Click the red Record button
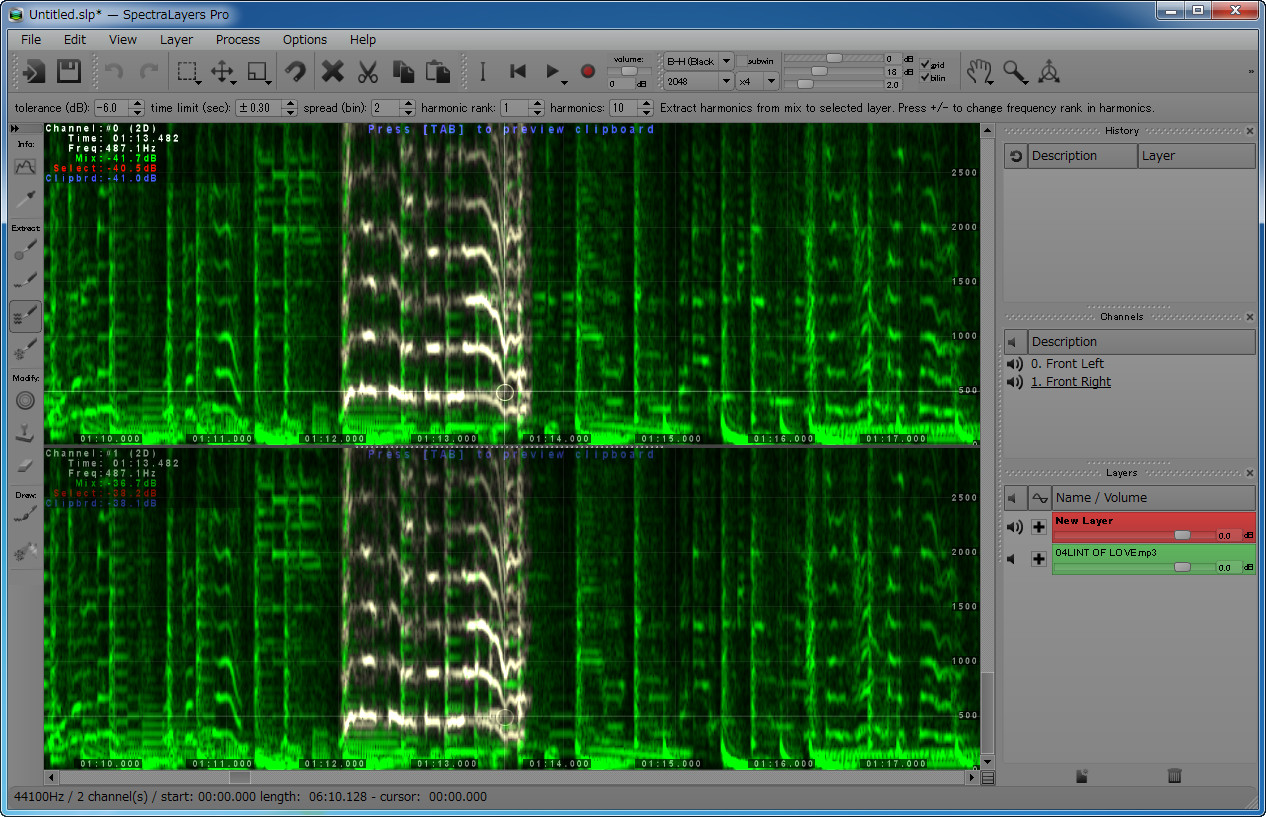 pyautogui.click(x=588, y=72)
